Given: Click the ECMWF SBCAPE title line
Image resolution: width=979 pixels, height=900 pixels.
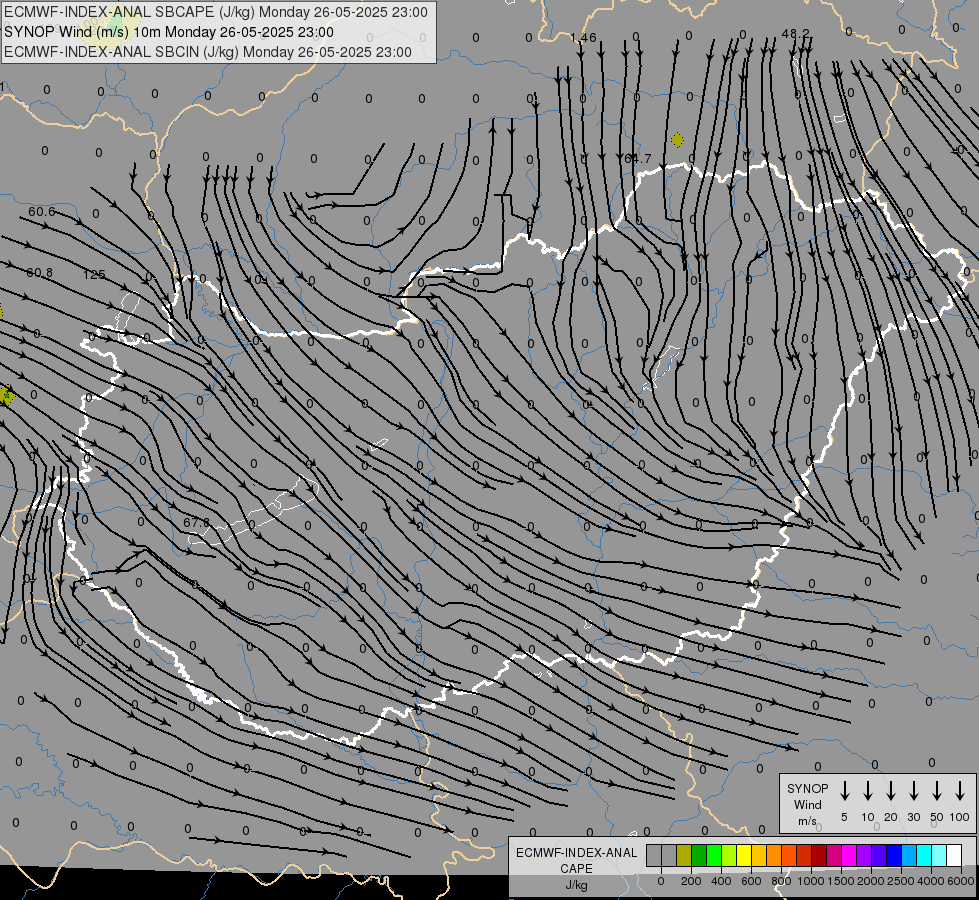Looking at the screenshot, I should tap(216, 12).
